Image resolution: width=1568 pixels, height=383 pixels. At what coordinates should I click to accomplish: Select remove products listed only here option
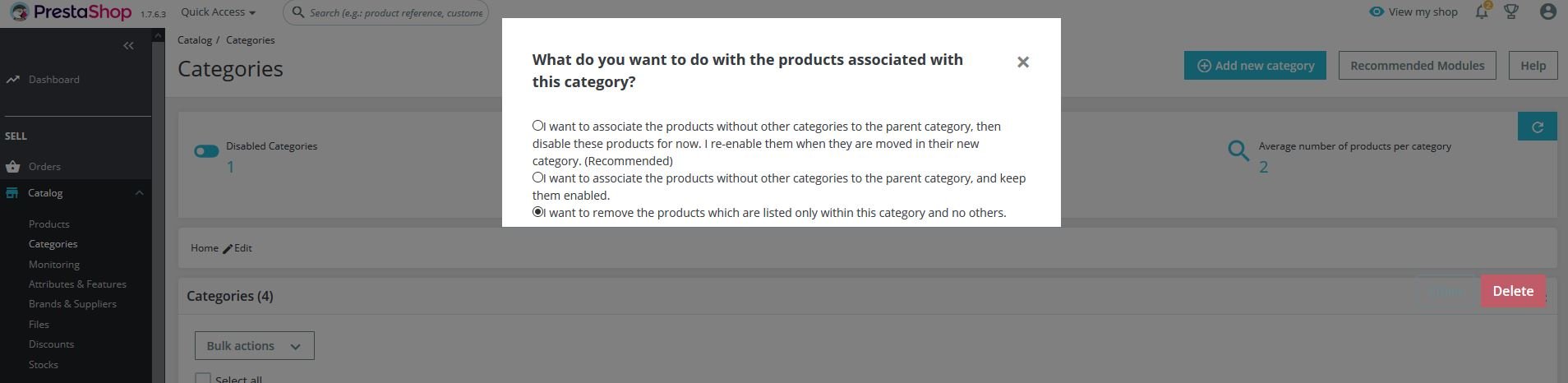point(538,212)
